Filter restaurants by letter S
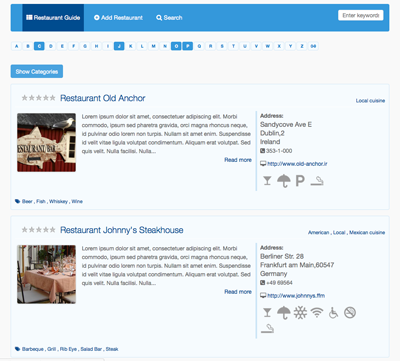This screenshot has height=361, width=400. 222,46
